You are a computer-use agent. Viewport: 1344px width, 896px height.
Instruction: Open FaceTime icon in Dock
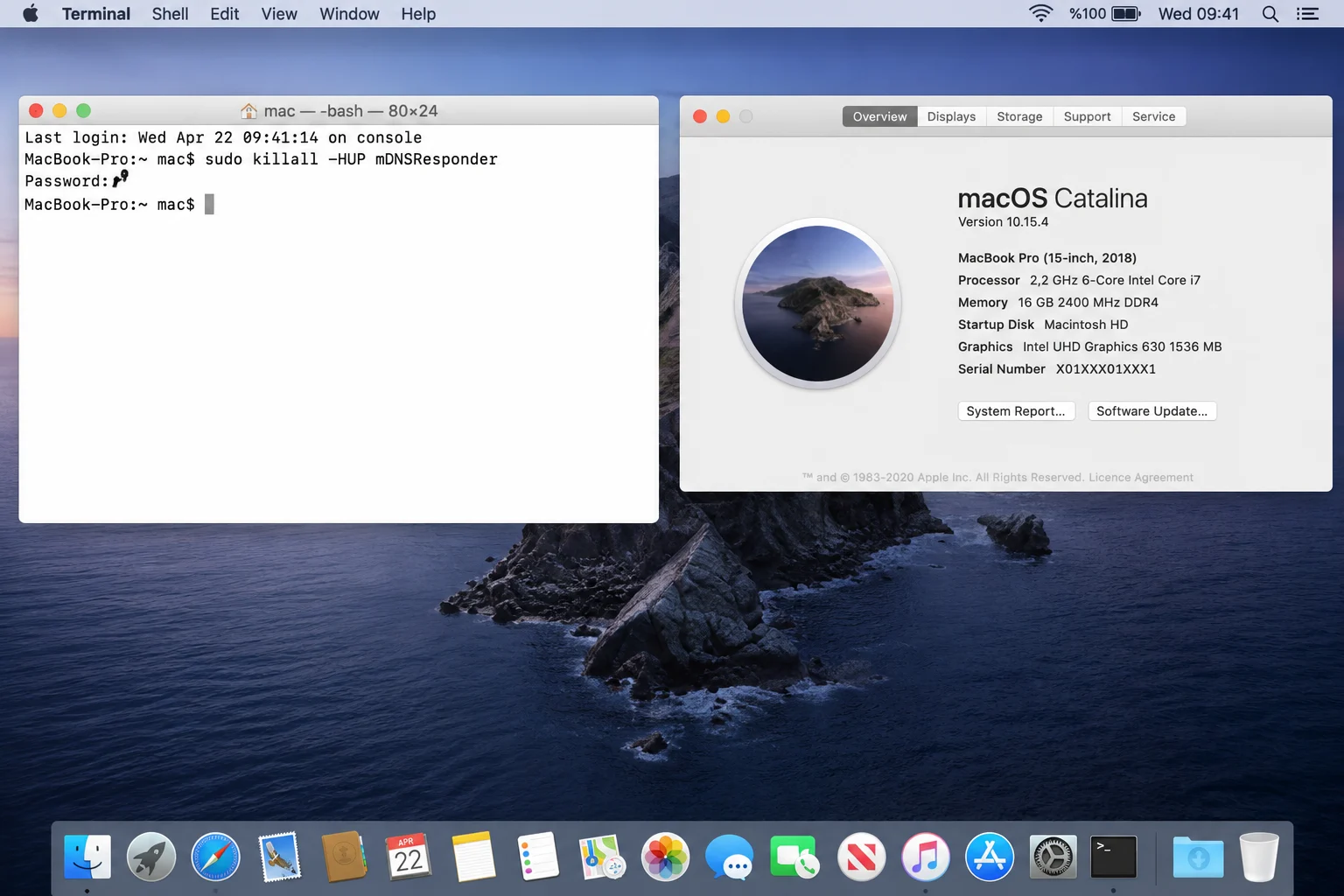coord(794,857)
